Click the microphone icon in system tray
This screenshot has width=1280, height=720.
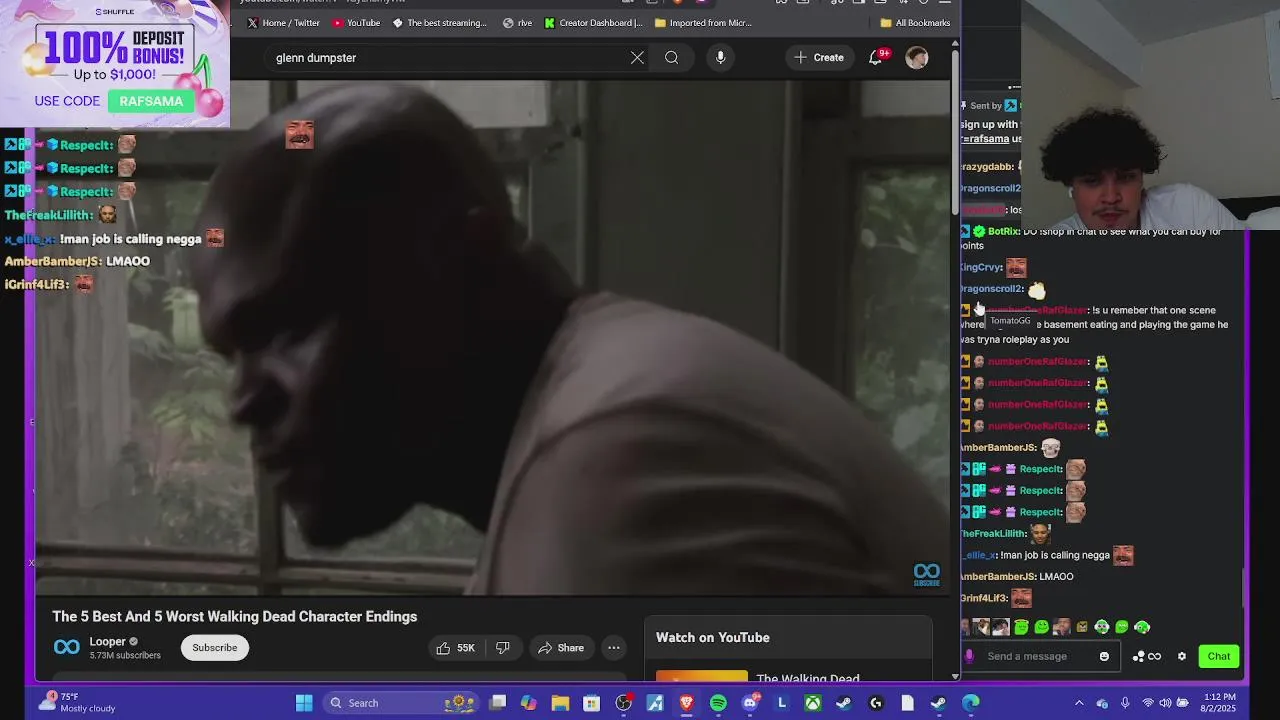click(x=1125, y=704)
